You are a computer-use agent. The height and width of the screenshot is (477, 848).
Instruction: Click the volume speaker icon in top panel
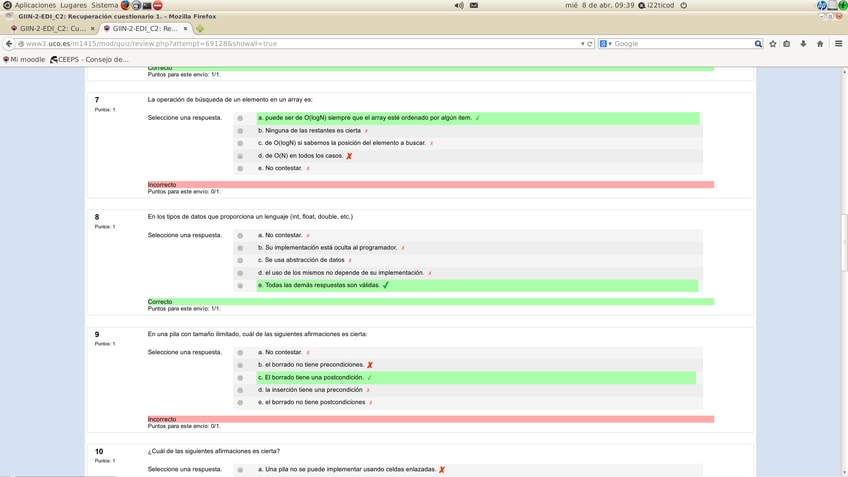pos(459,5)
